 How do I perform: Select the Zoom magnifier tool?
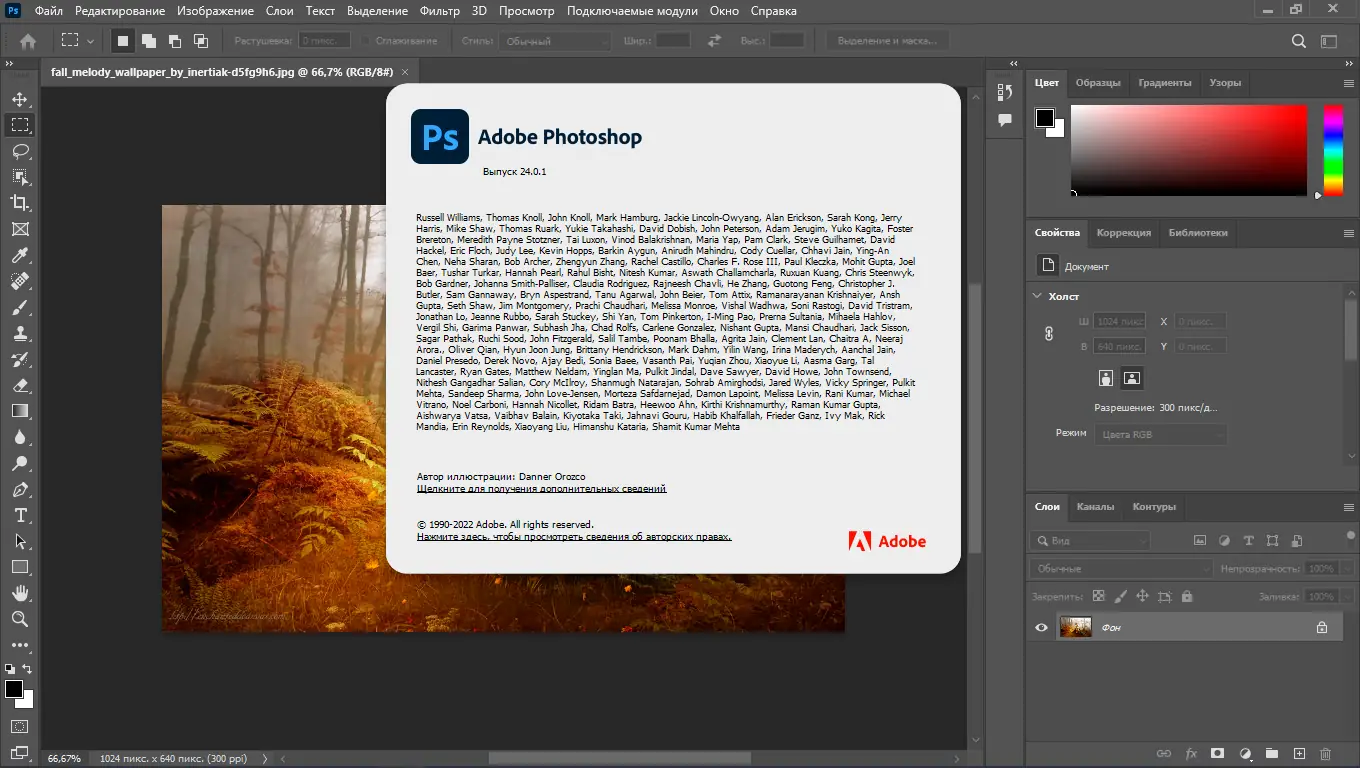coord(19,619)
